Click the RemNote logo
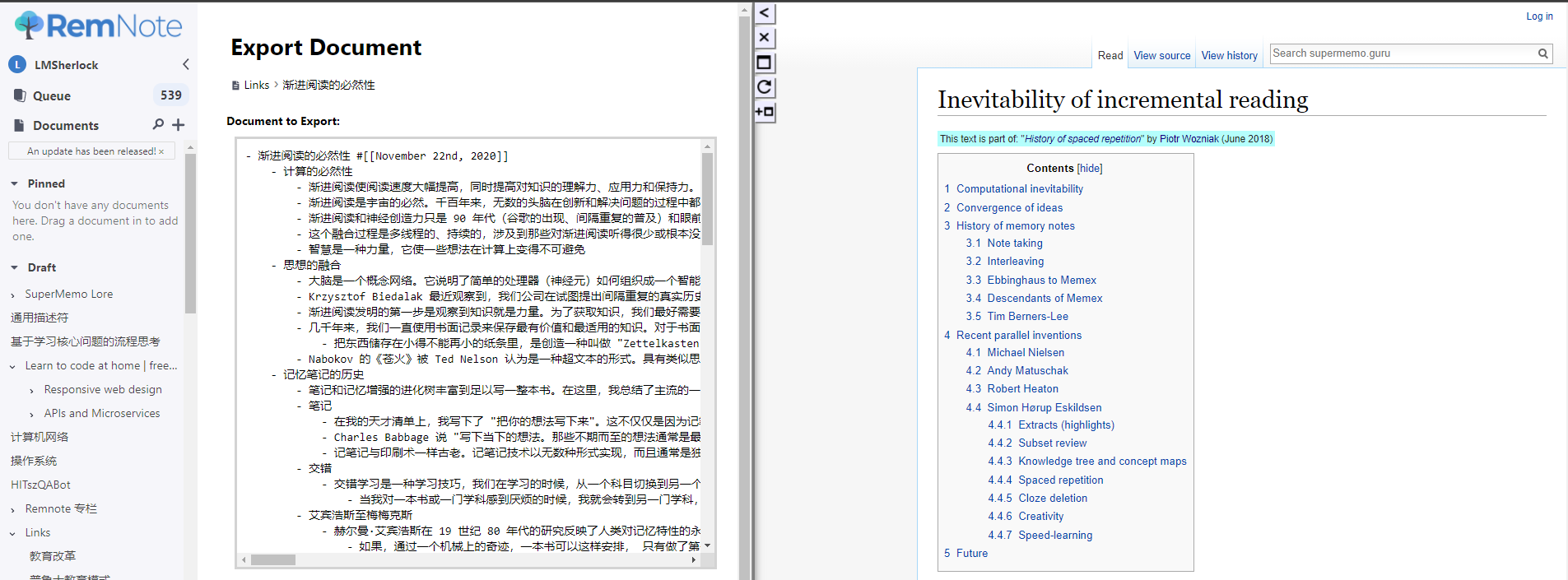The width and height of the screenshot is (1568, 580). tap(99, 26)
